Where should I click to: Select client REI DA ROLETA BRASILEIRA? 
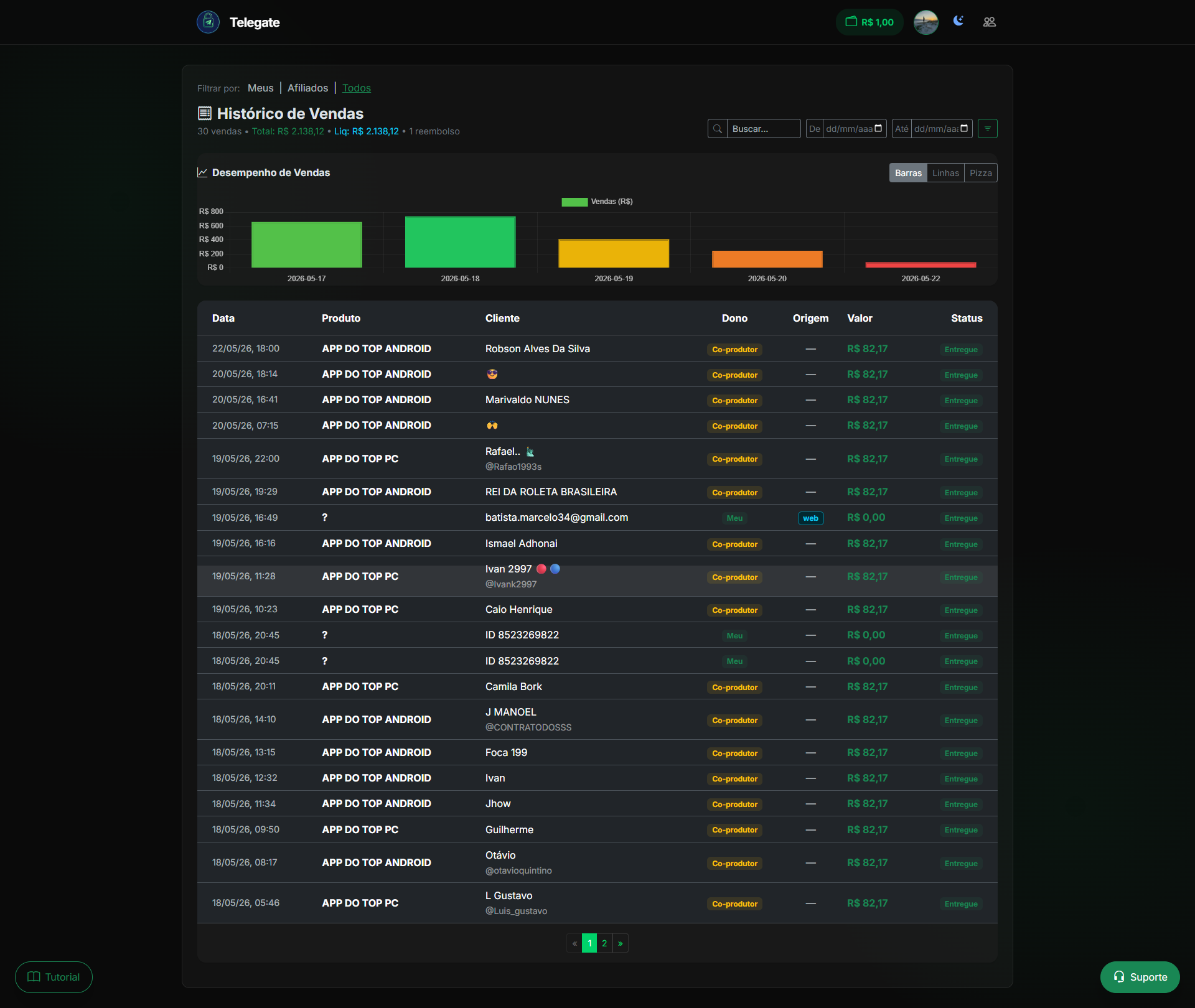pyautogui.click(x=550, y=492)
